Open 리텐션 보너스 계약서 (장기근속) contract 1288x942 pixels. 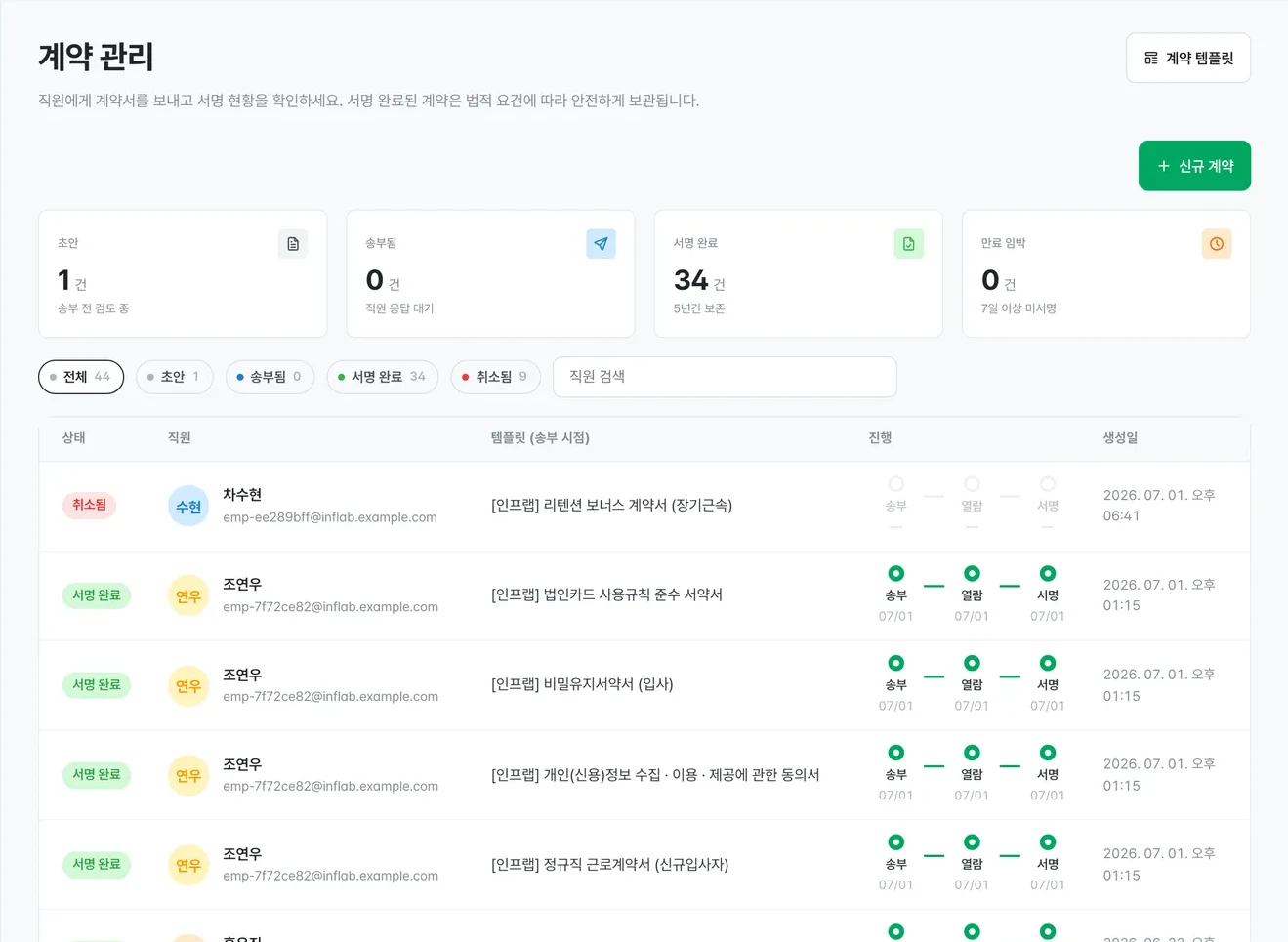tap(611, 506)
